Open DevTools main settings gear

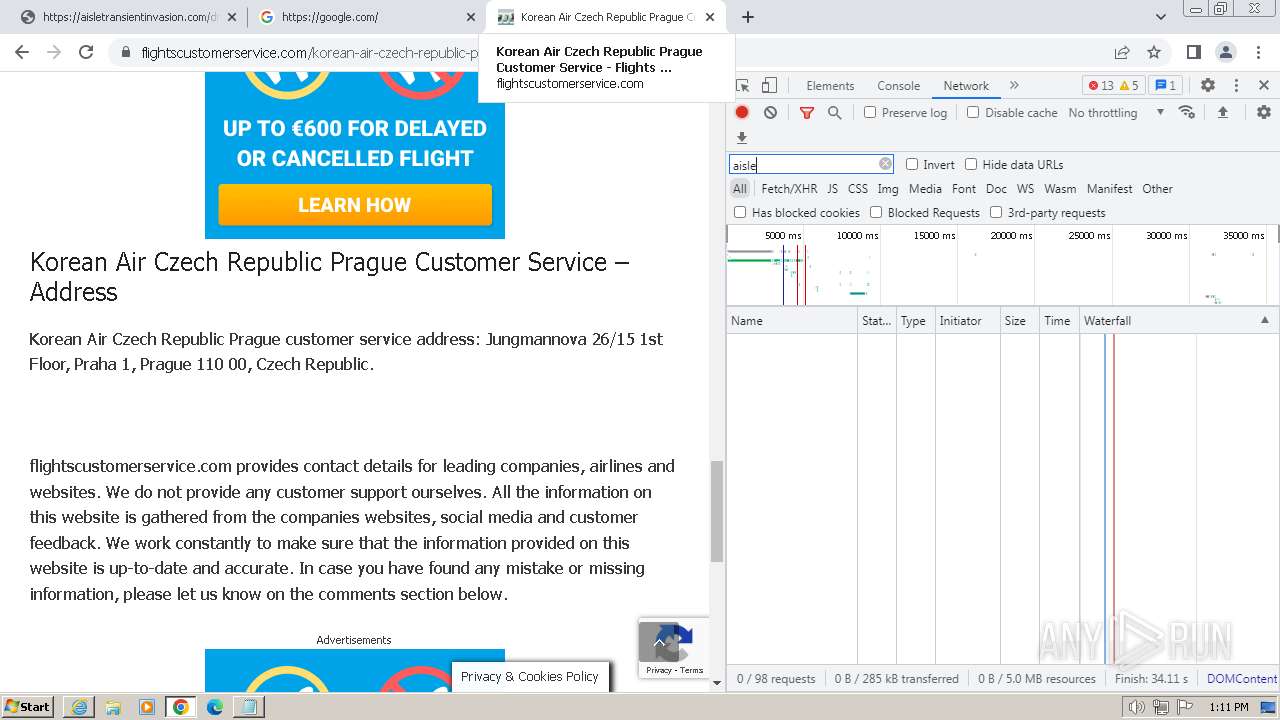tap(1208, 86)
